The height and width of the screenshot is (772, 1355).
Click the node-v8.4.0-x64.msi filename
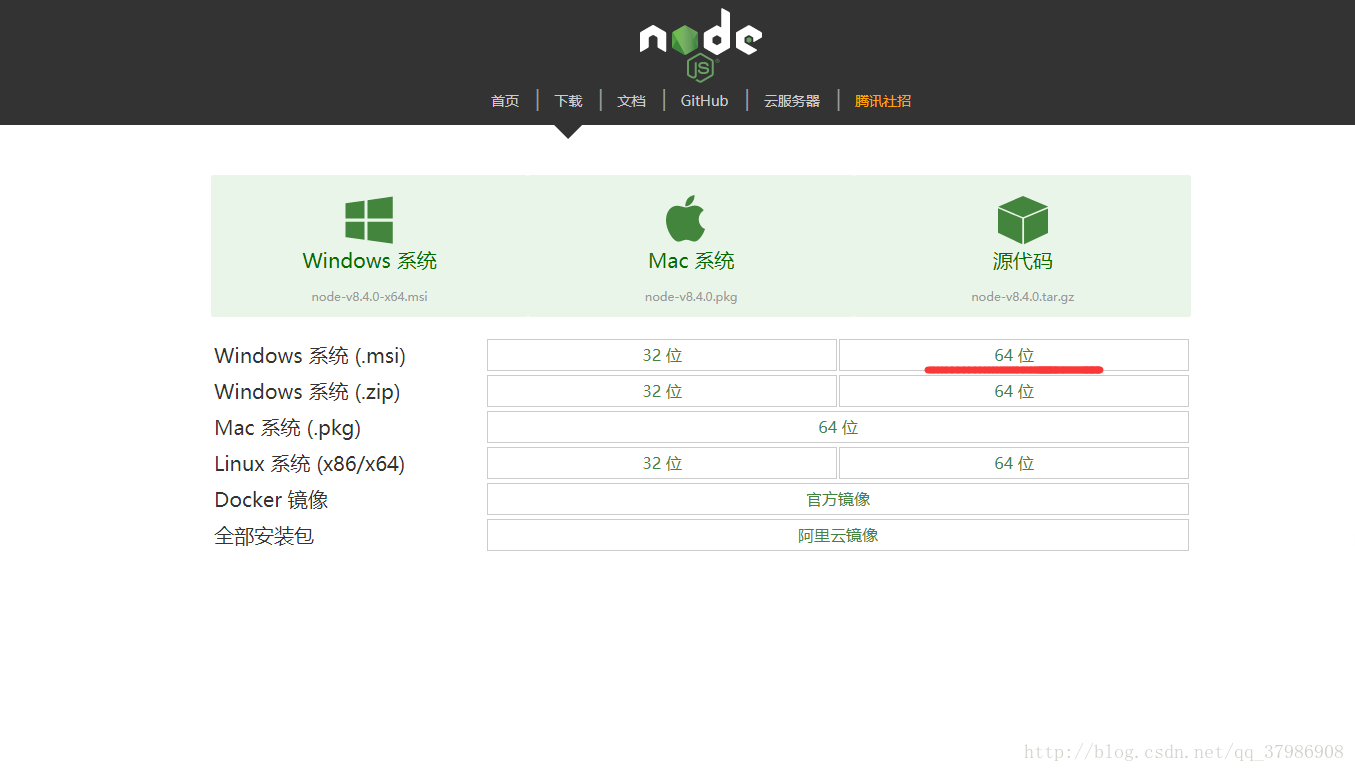click(x=369, y=297)
